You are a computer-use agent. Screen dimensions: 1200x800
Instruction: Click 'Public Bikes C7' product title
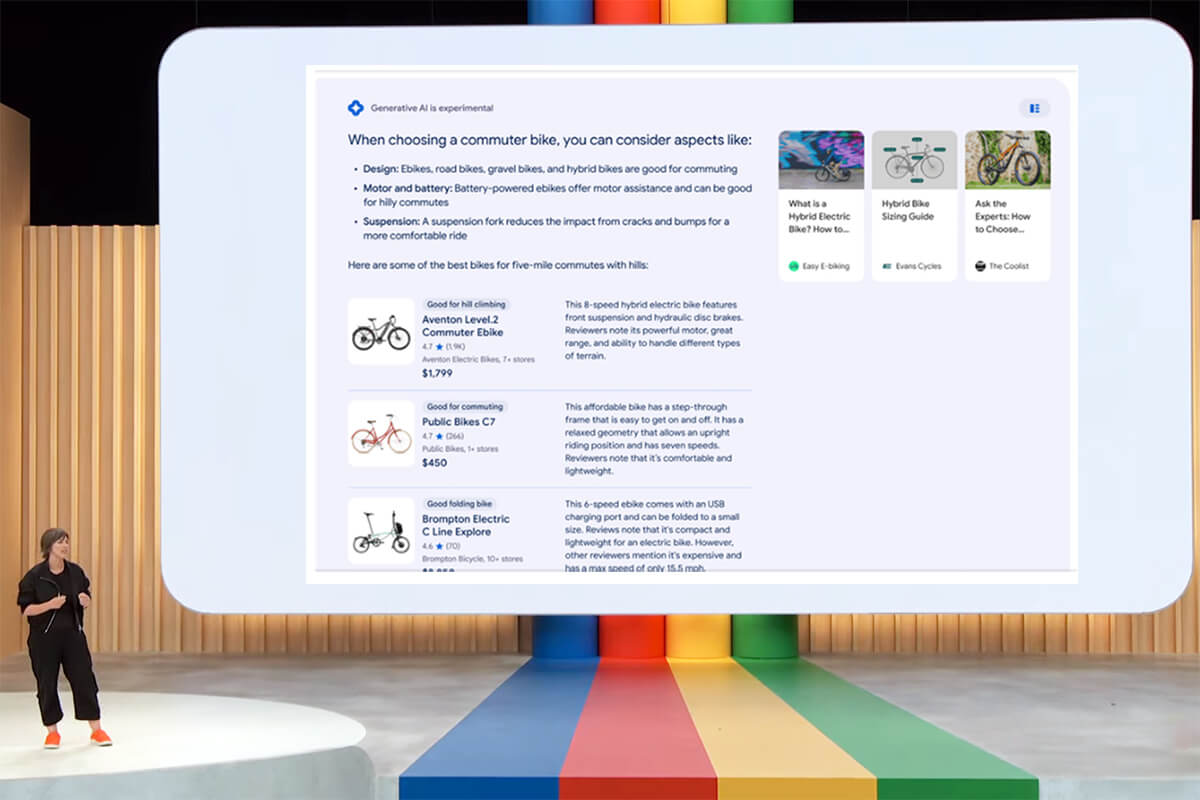coord(458,422)
